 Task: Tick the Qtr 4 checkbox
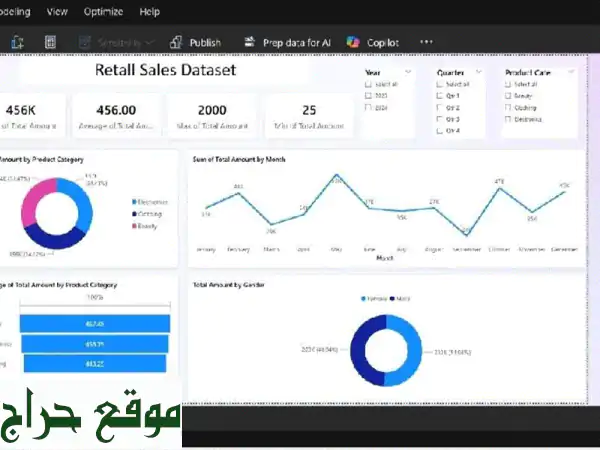[x=440, y=131]
